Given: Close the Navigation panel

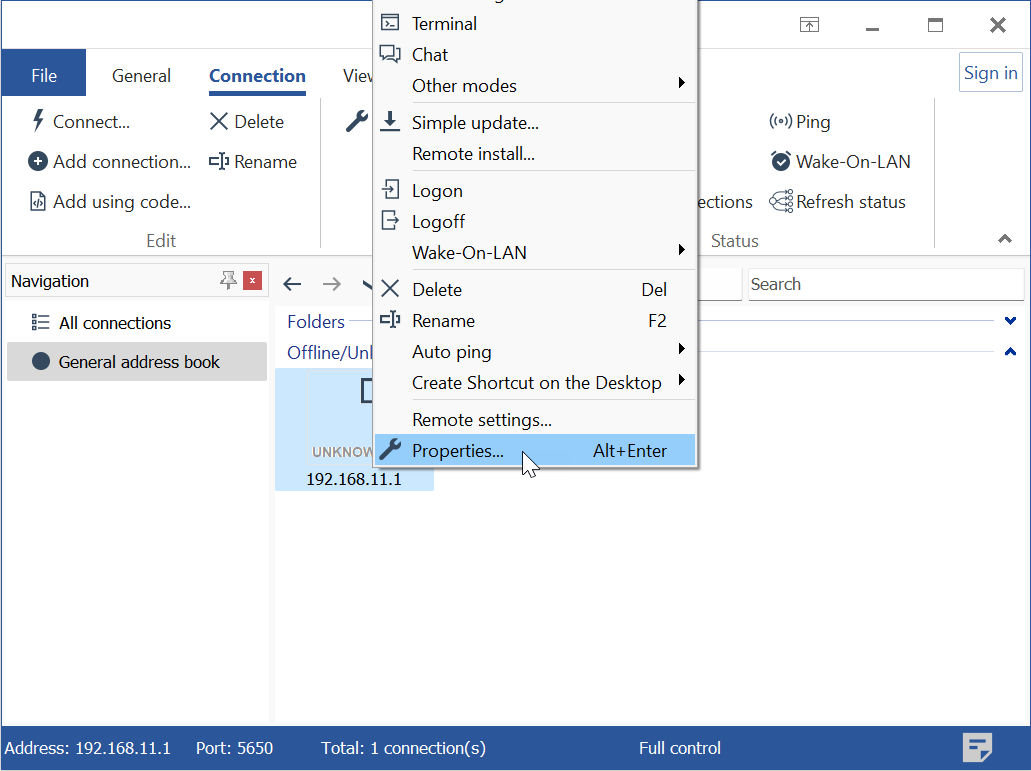Looking at the screenshot, I should (x=252, y=281).
